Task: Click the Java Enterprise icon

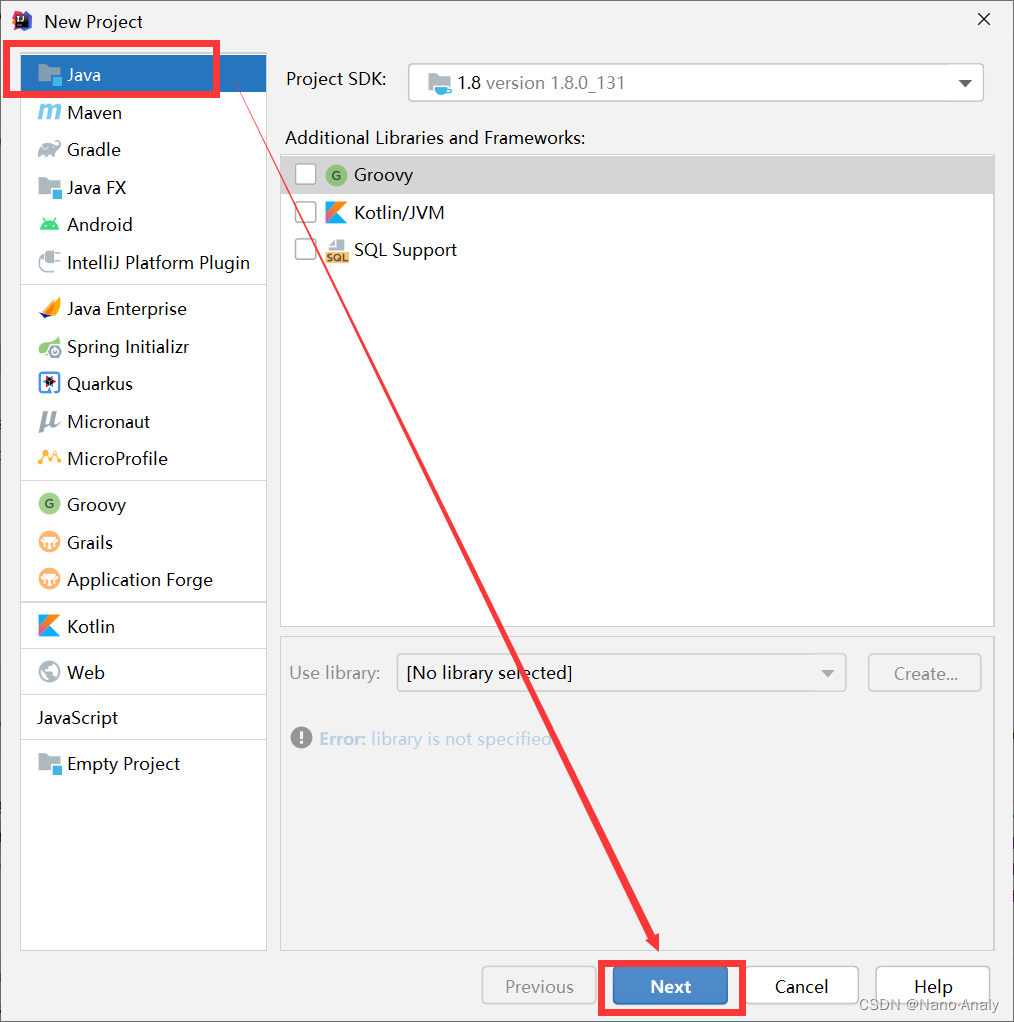Action: 50,308
